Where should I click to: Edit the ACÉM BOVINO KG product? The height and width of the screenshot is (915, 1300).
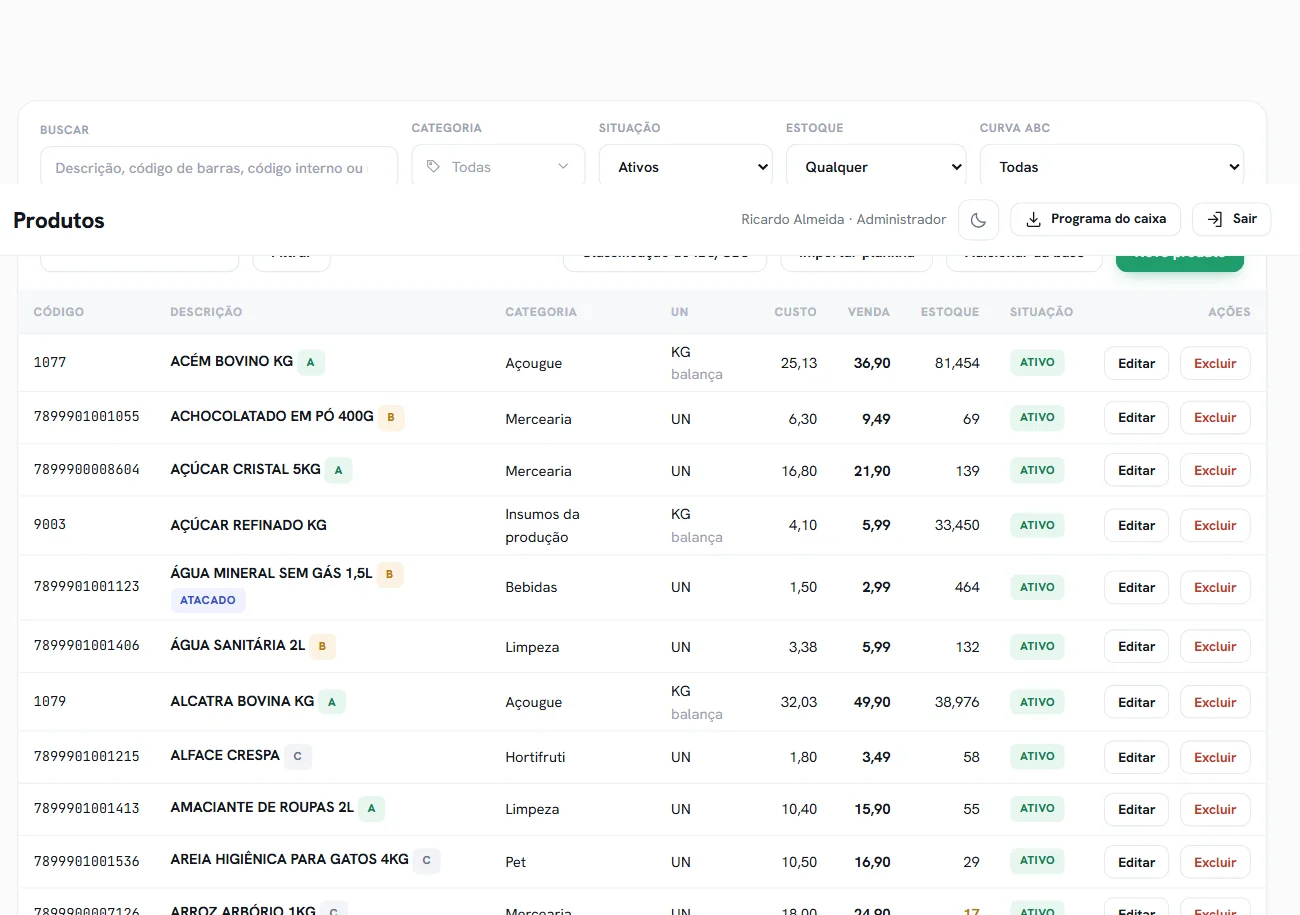click(x=1136, y=363)
